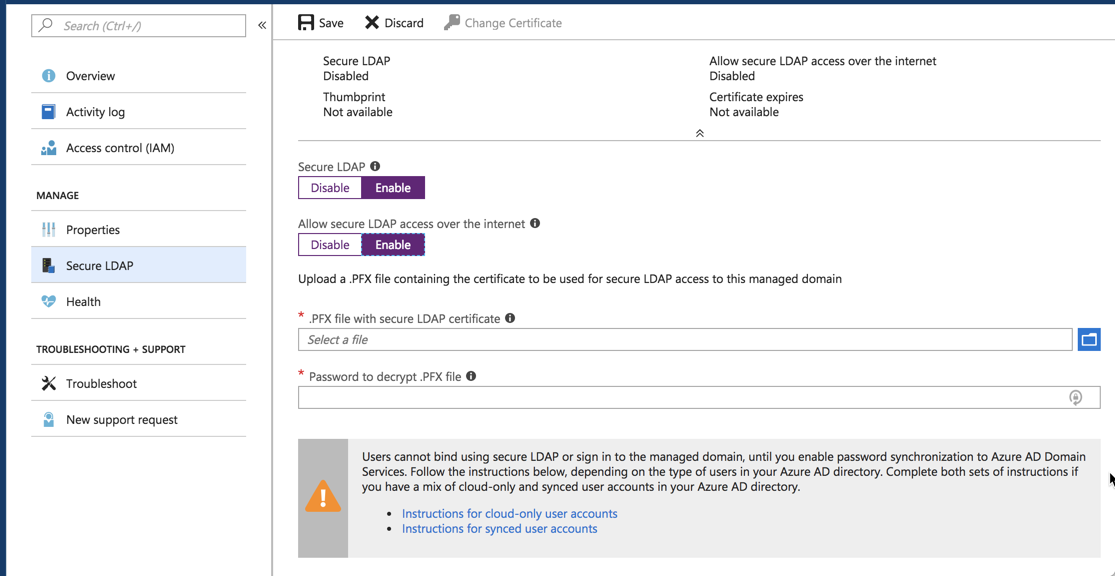1115x576 pixels.
Task: Open New support request menu item
Action: tap(139, 420)
